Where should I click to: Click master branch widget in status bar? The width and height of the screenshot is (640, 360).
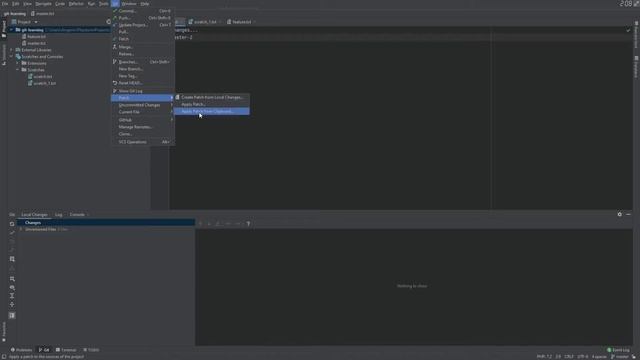(620, 357)
